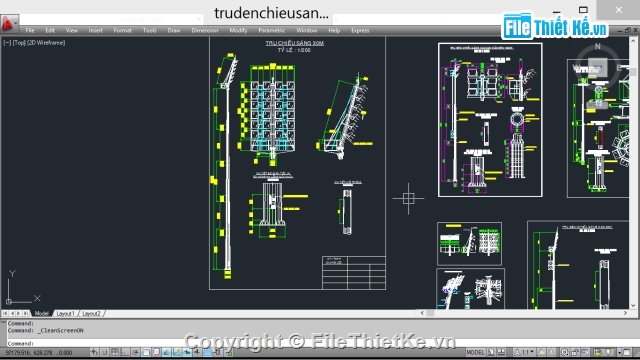Toggle Ortho Mode in status bar
The width and height of the screenshot is (640, 360).
click(x=124, y=352)
